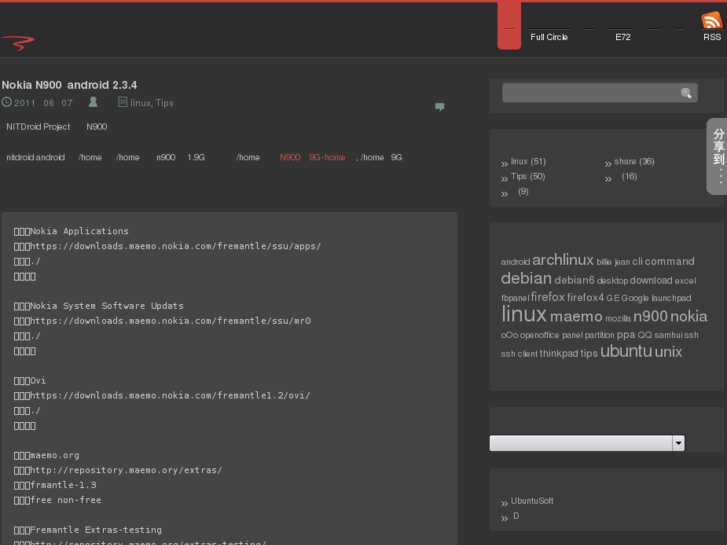Click the firefox tag
Screen dimensions: 727x545
pos(548,297)
